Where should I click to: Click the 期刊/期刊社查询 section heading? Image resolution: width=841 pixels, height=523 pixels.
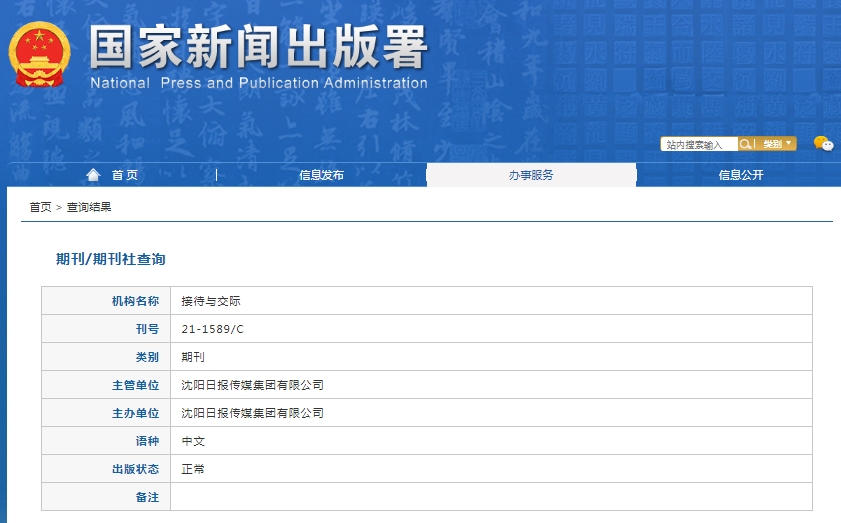click(x=110, y=259)
